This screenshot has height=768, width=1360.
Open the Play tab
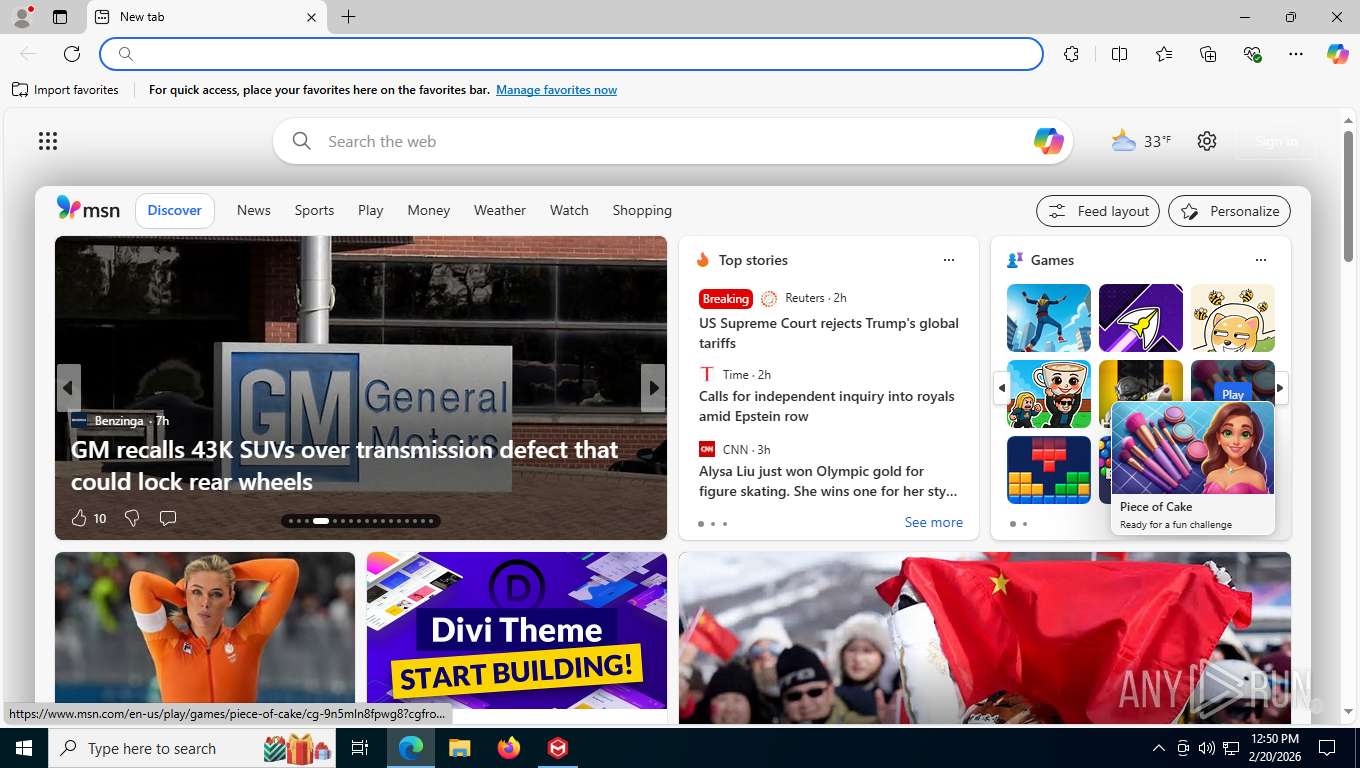pos(371,210)
